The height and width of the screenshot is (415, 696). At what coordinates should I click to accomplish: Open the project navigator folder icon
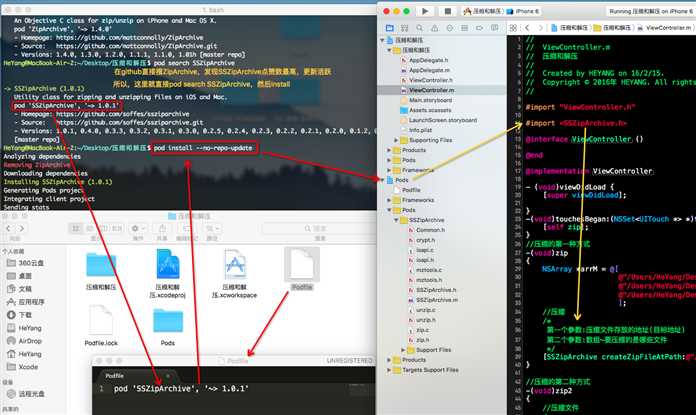[389, 28]
